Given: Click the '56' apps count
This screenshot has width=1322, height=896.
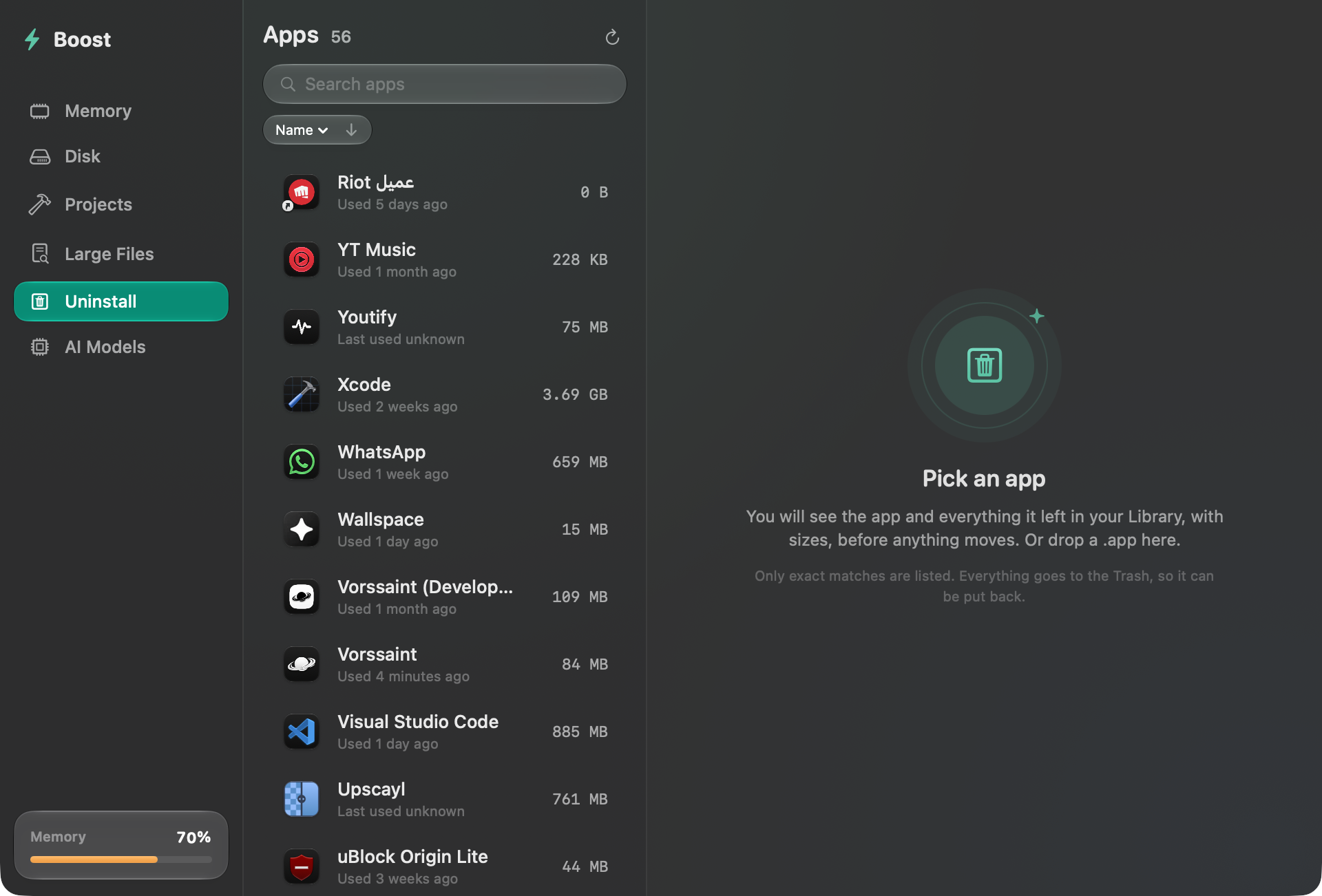Looking at the screenshot, I should 341,37.
